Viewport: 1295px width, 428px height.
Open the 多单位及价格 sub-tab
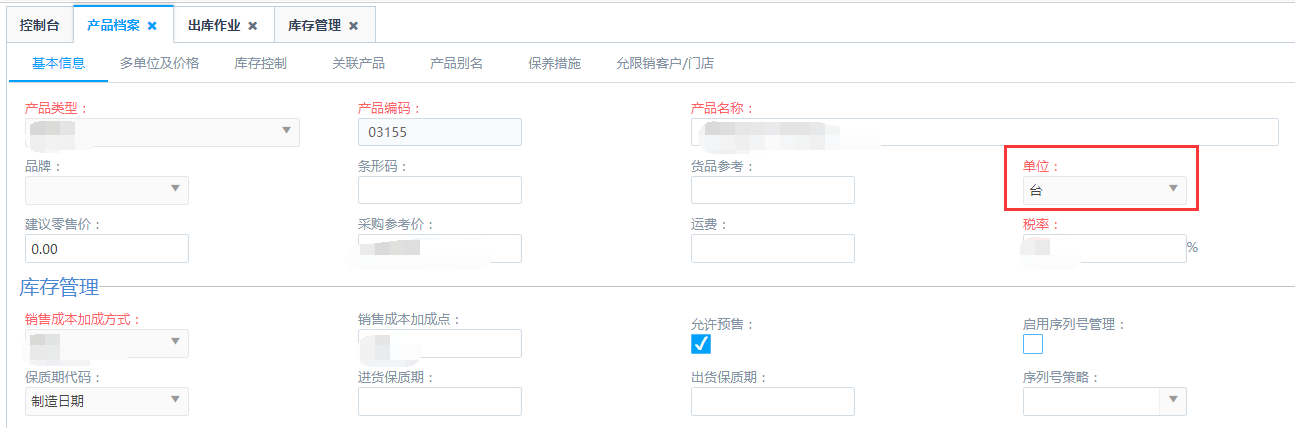(x=159, y=63)
